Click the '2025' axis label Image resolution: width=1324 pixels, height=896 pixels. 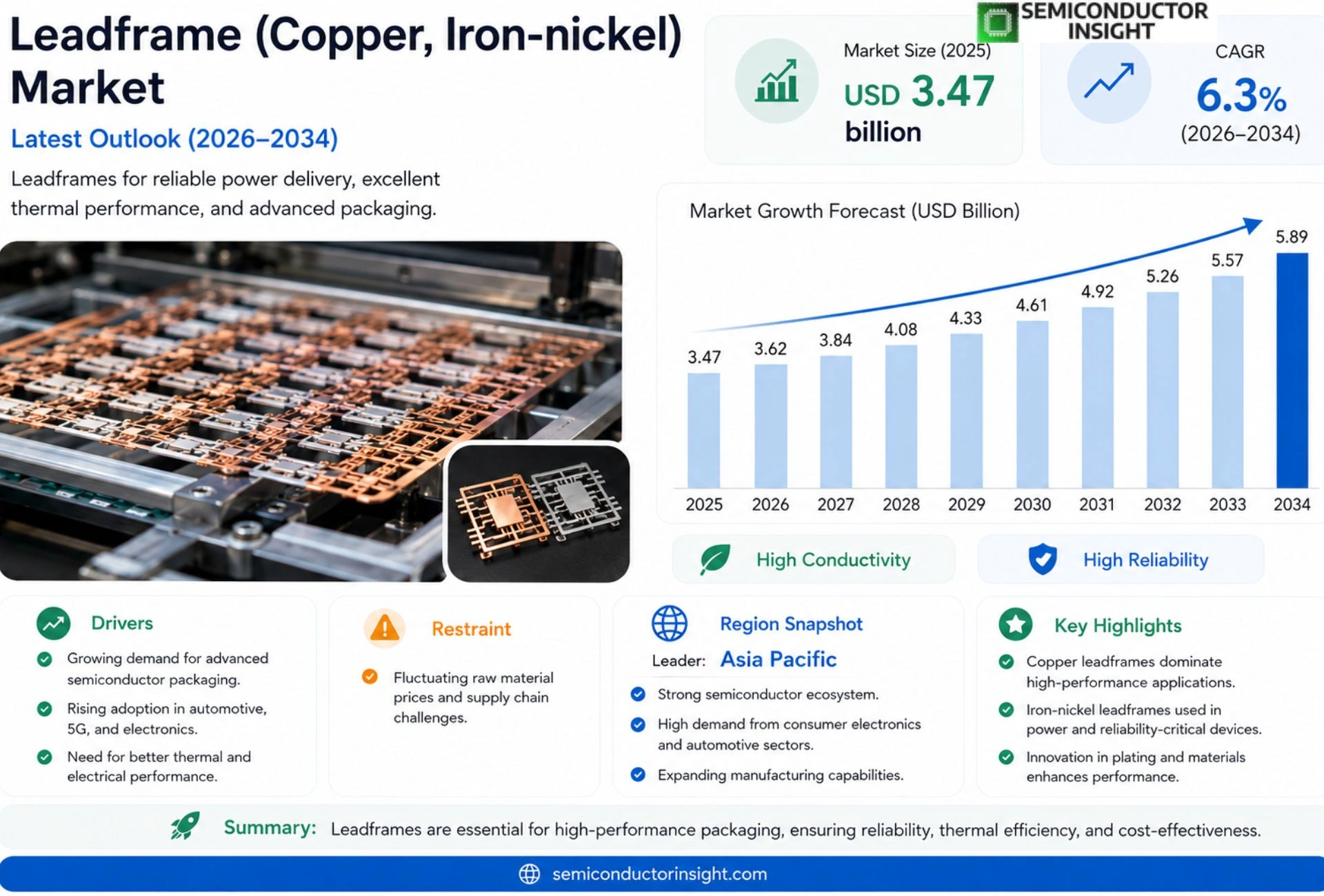(x=704, y=505)
